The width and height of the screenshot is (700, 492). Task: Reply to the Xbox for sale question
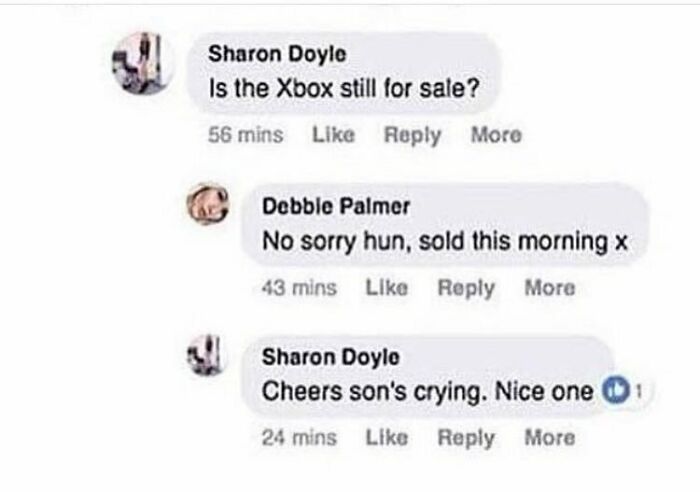tap(412, 135)
